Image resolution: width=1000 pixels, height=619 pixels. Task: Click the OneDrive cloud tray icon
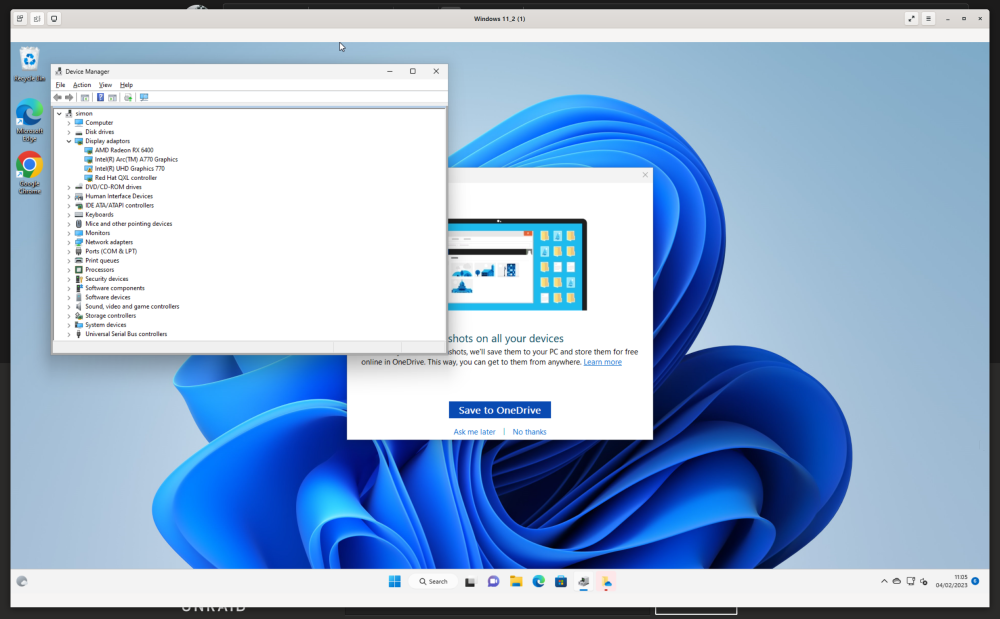[x=897, y=581]
